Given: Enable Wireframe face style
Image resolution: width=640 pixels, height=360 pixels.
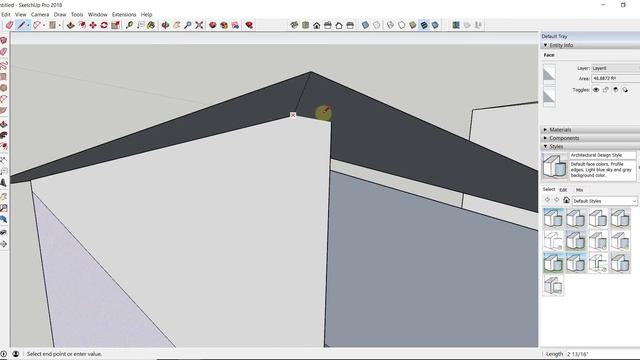Looking at the screenshot, I should (x=391, y=25).
